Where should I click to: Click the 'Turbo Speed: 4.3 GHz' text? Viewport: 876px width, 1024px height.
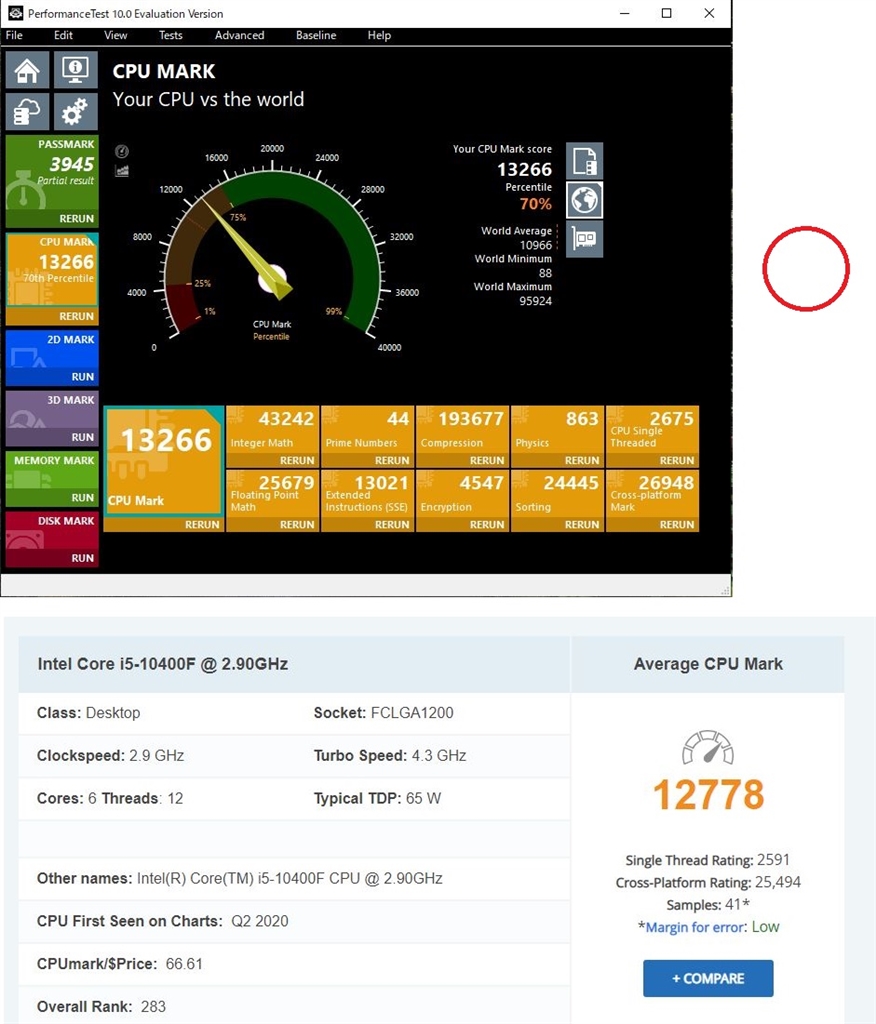tap(390, 756)
